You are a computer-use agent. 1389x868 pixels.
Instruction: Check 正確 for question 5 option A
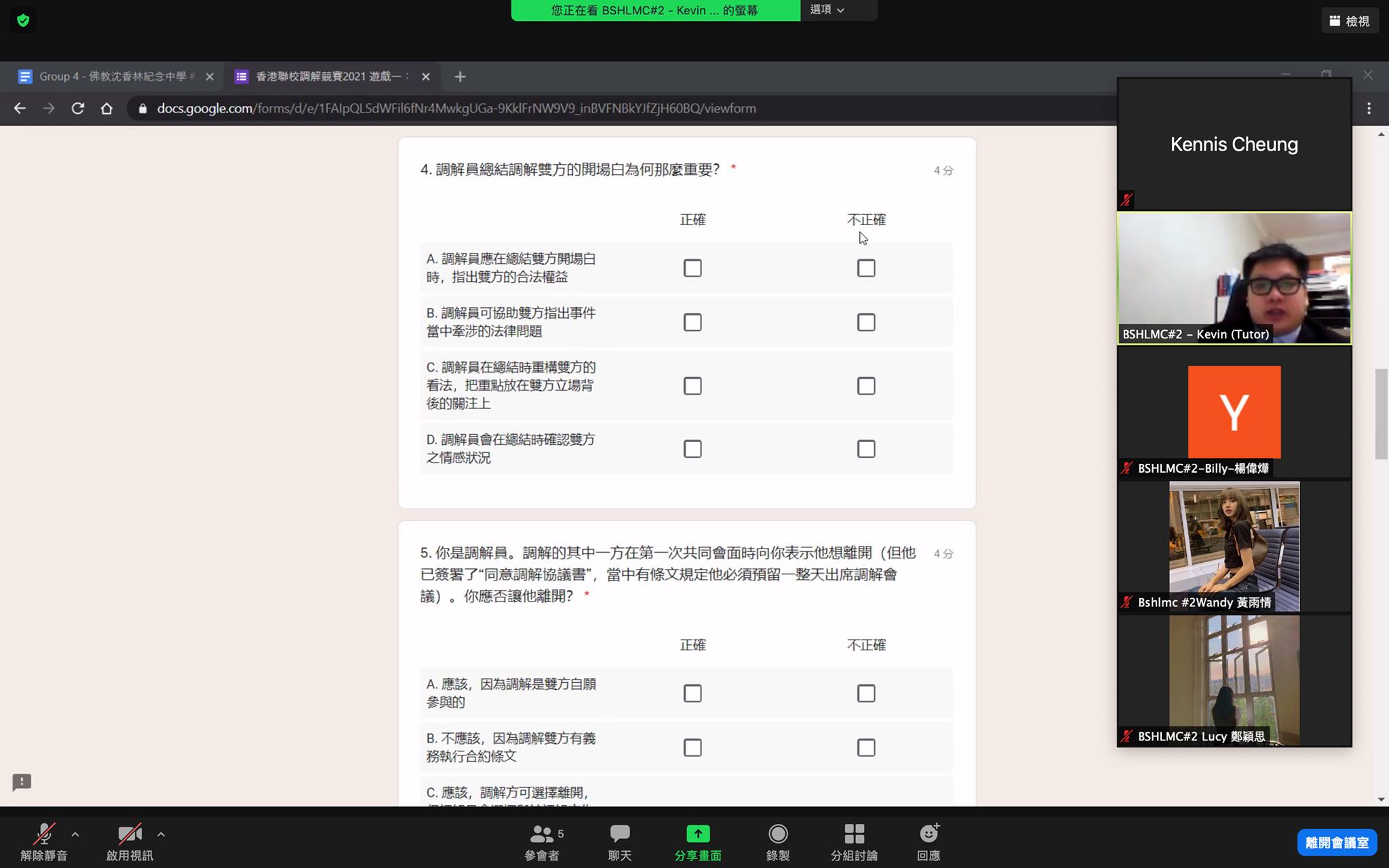point(692,693)
